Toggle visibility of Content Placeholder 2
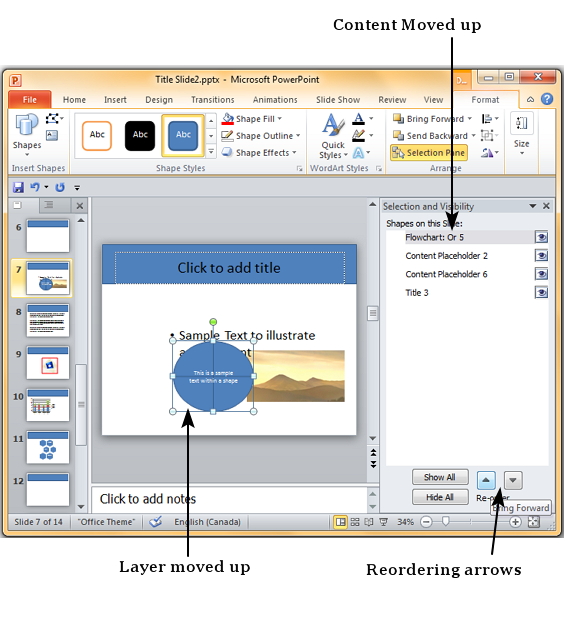 [x=541, y=256]
